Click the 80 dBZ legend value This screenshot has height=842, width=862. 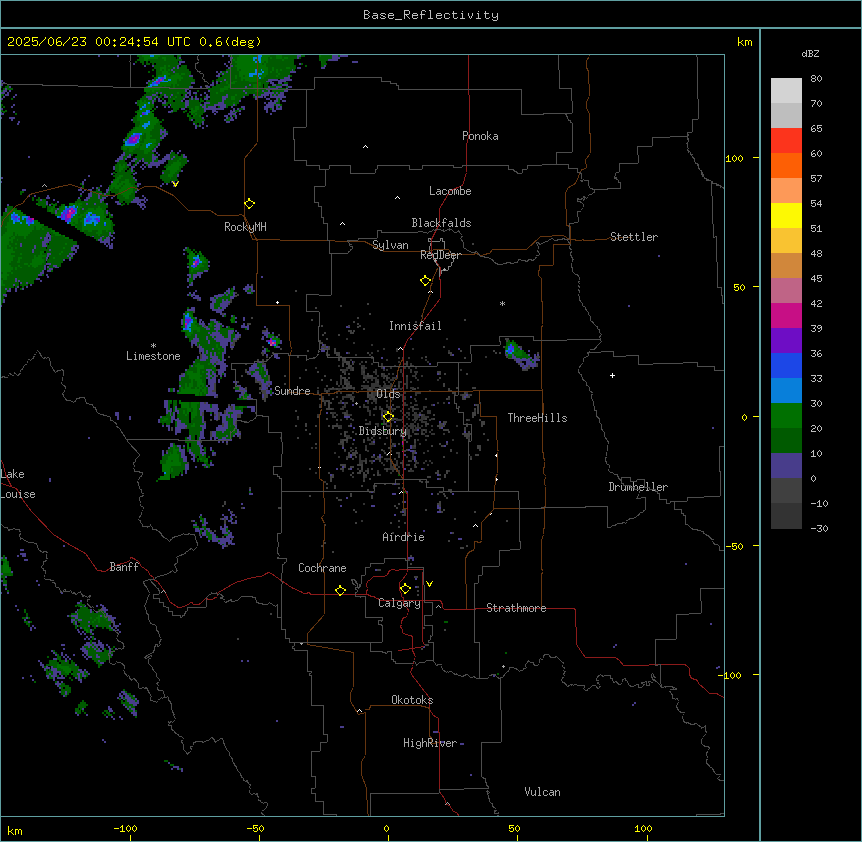816,79
